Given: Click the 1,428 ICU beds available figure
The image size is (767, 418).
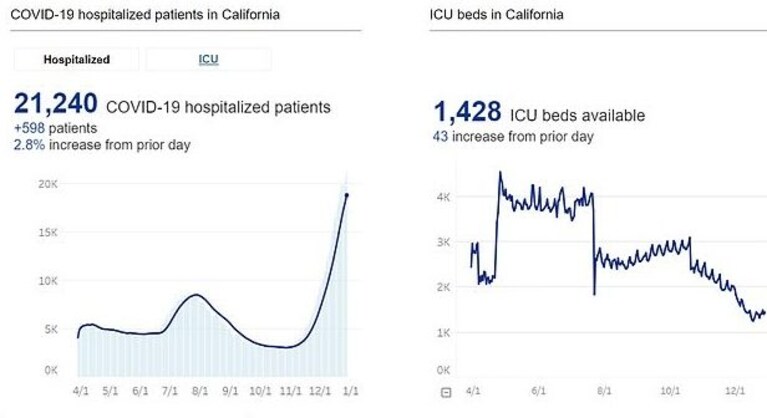Looking at the screenshot, I should [468, 111].
